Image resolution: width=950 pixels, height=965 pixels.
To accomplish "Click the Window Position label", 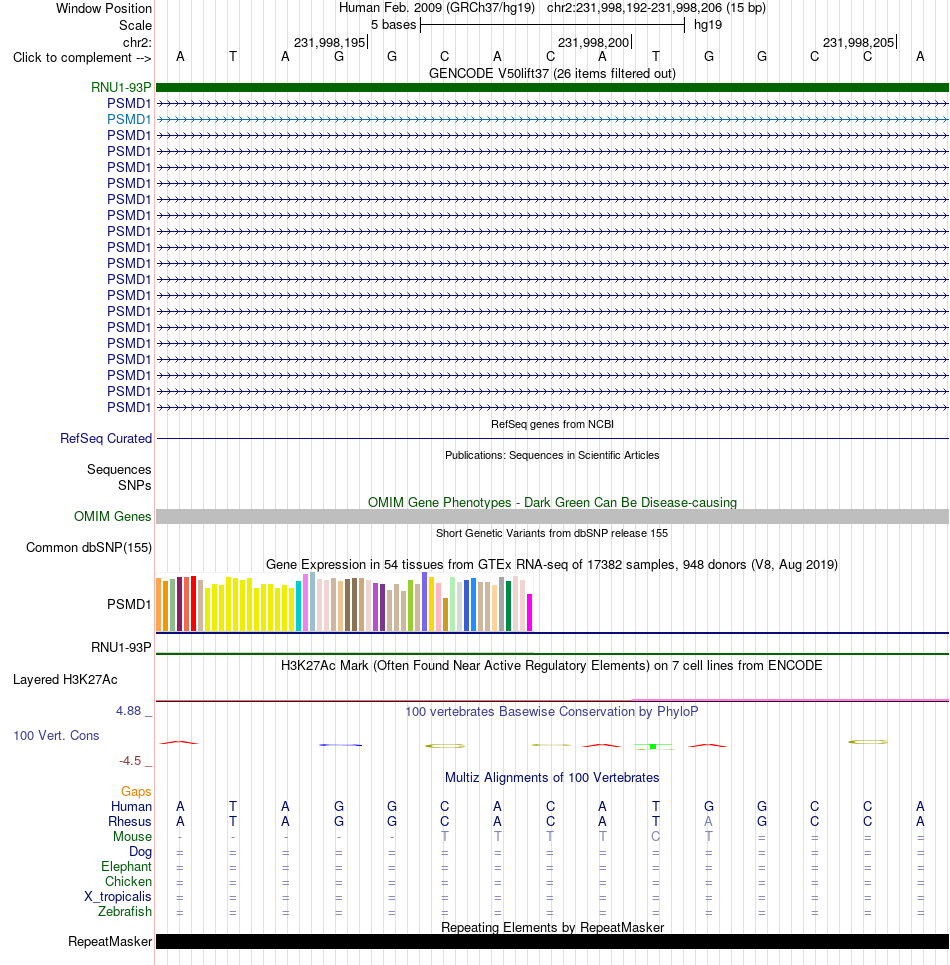I will pyautogui.click(x=103, y=9).
